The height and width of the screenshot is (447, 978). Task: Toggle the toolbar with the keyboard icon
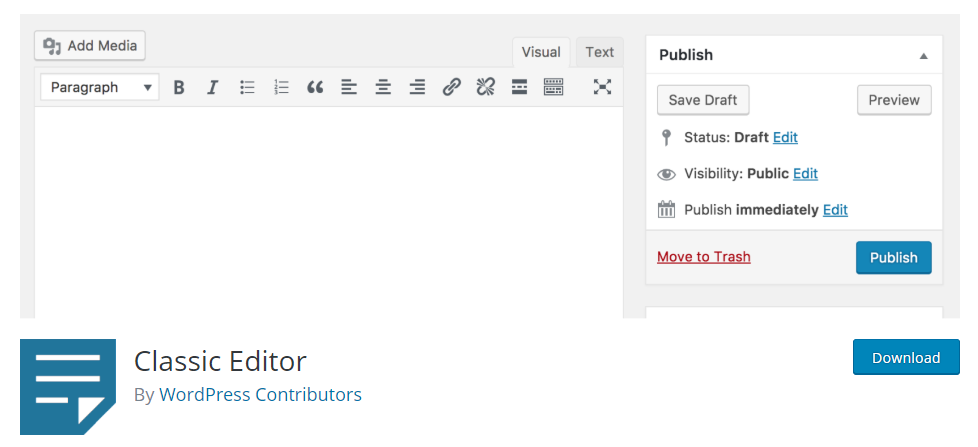[553, 88]
